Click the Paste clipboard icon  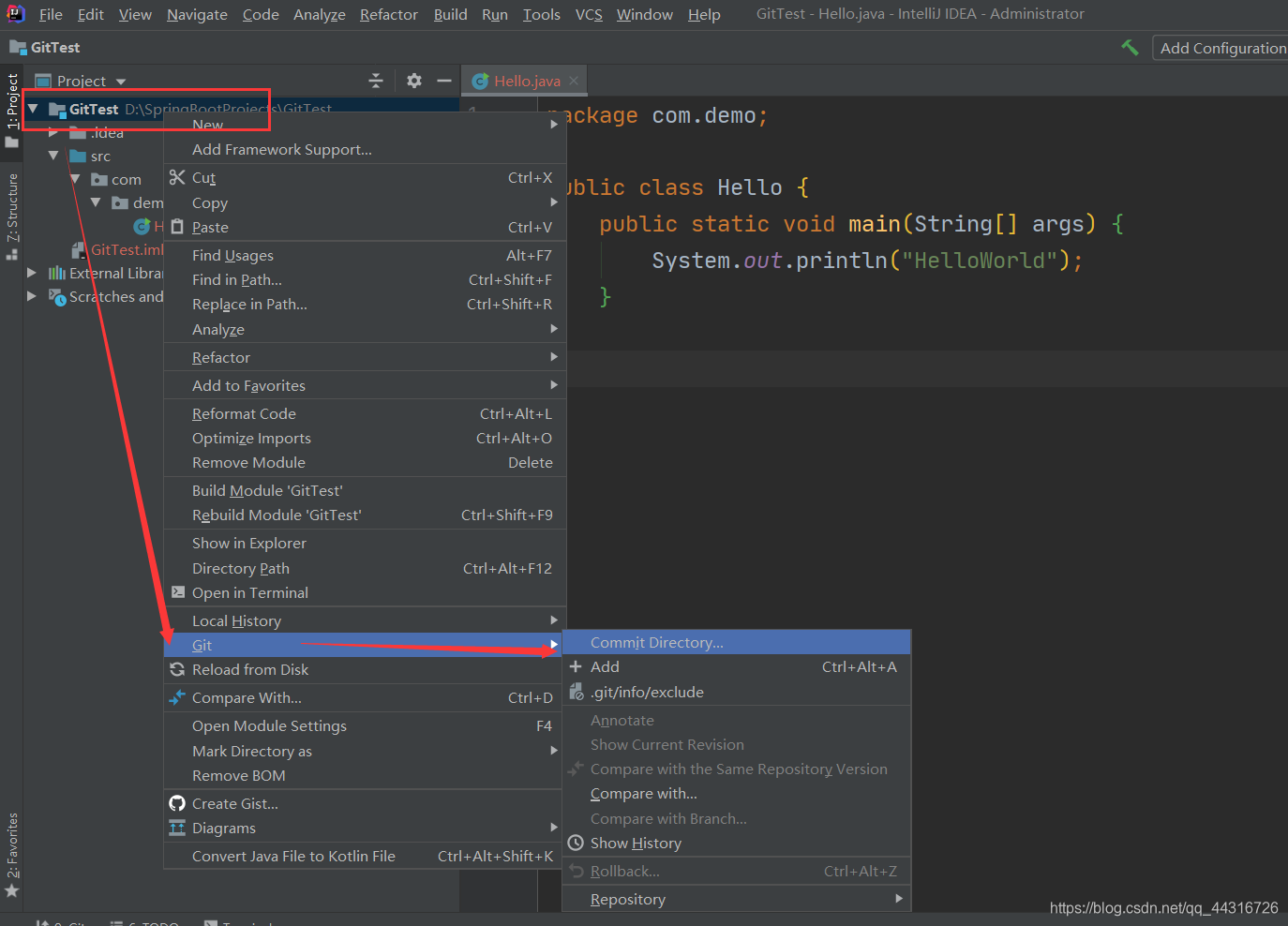tap(177, 227)
